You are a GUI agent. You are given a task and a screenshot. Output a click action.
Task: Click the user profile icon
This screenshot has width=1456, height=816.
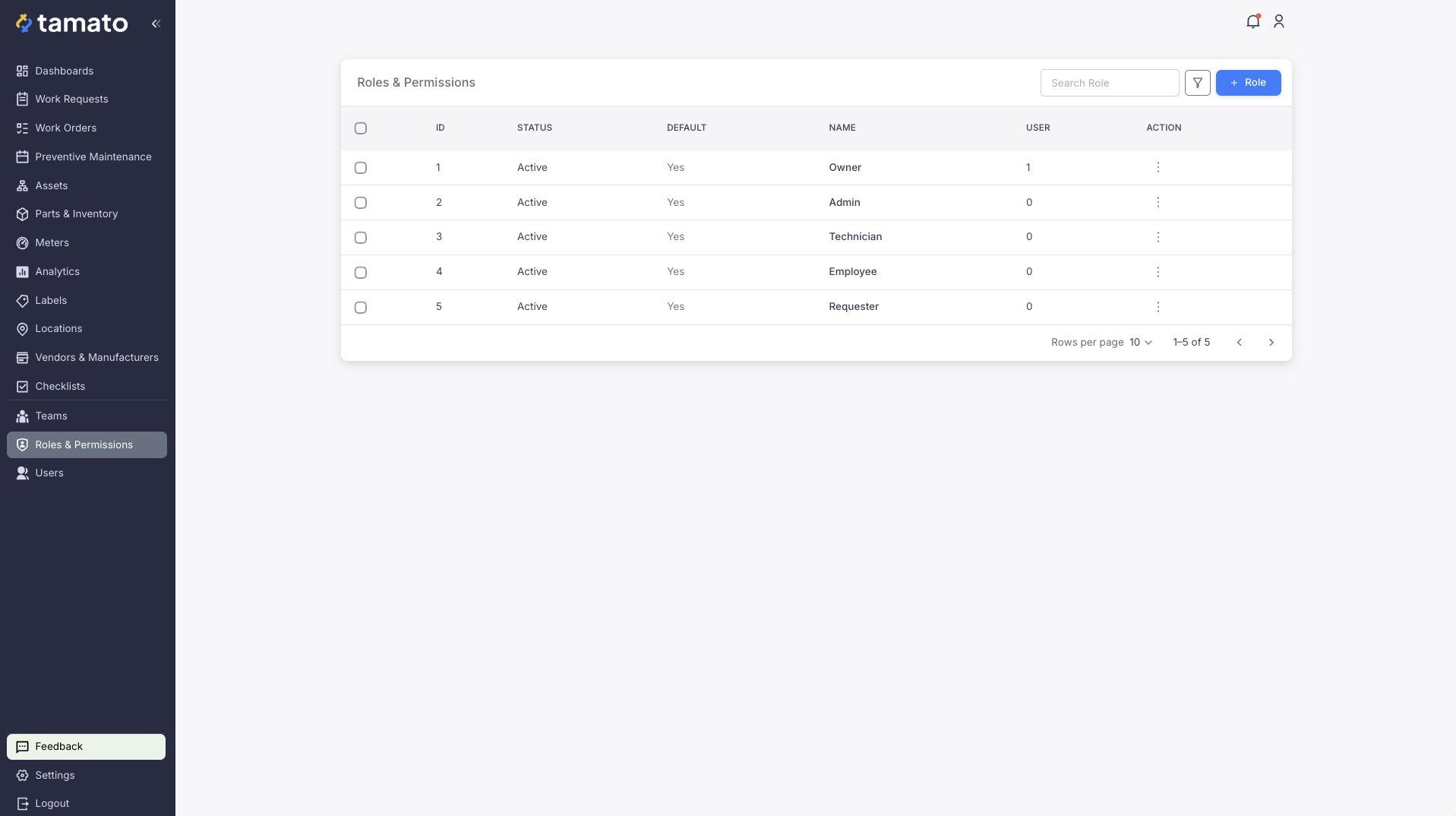tap(1278, 22)
